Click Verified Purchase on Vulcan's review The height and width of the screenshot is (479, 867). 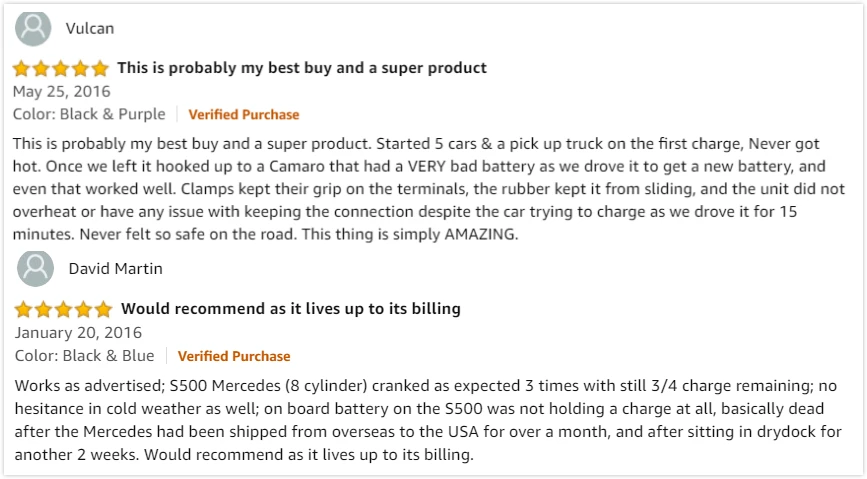243,114
